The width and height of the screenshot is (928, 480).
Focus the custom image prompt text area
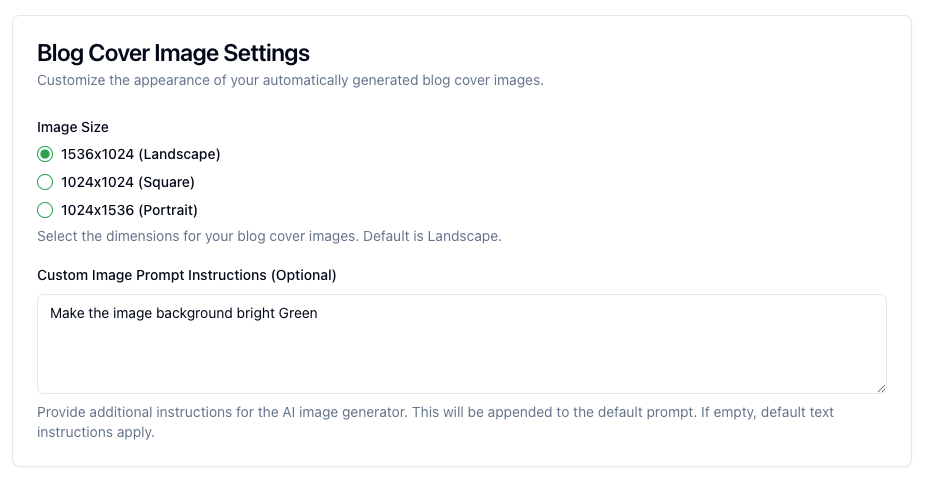pyautogui.click(x=461, y=355)
